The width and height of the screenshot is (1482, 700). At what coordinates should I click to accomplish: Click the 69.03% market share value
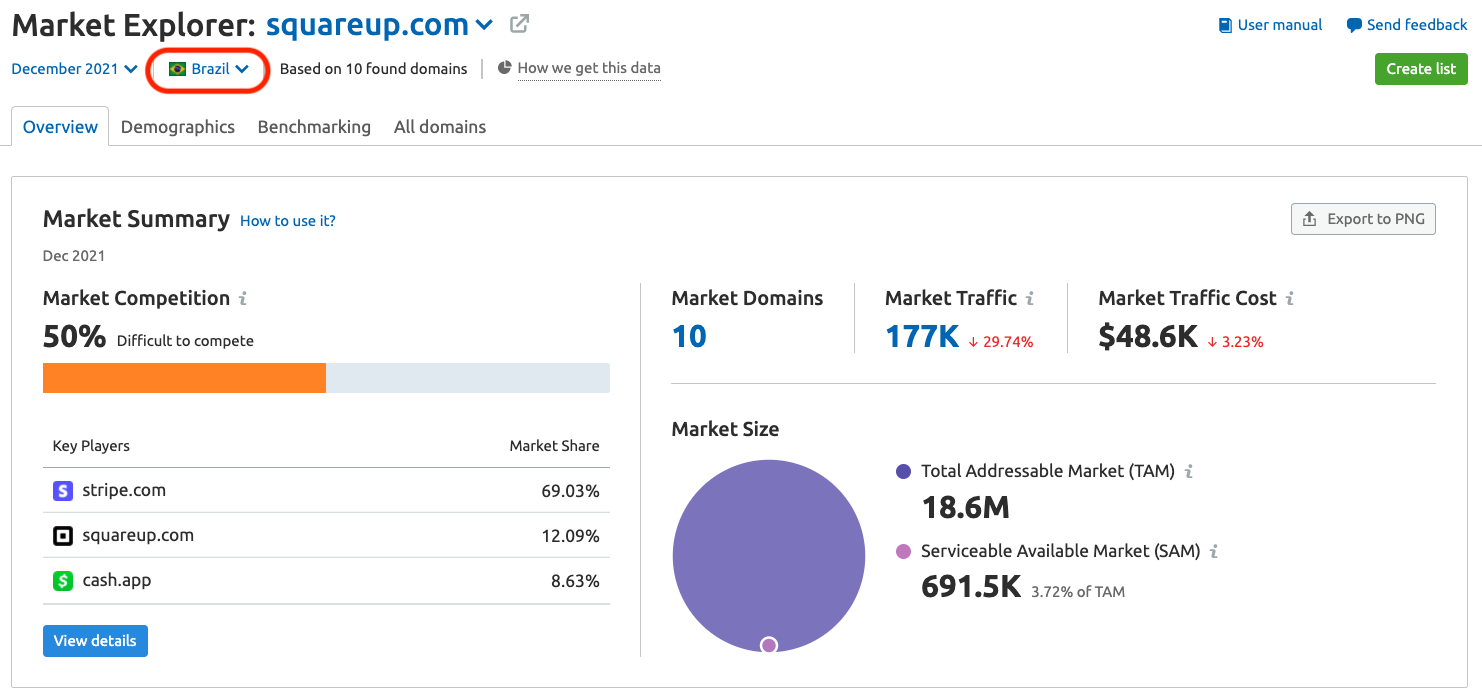point(570,491)
